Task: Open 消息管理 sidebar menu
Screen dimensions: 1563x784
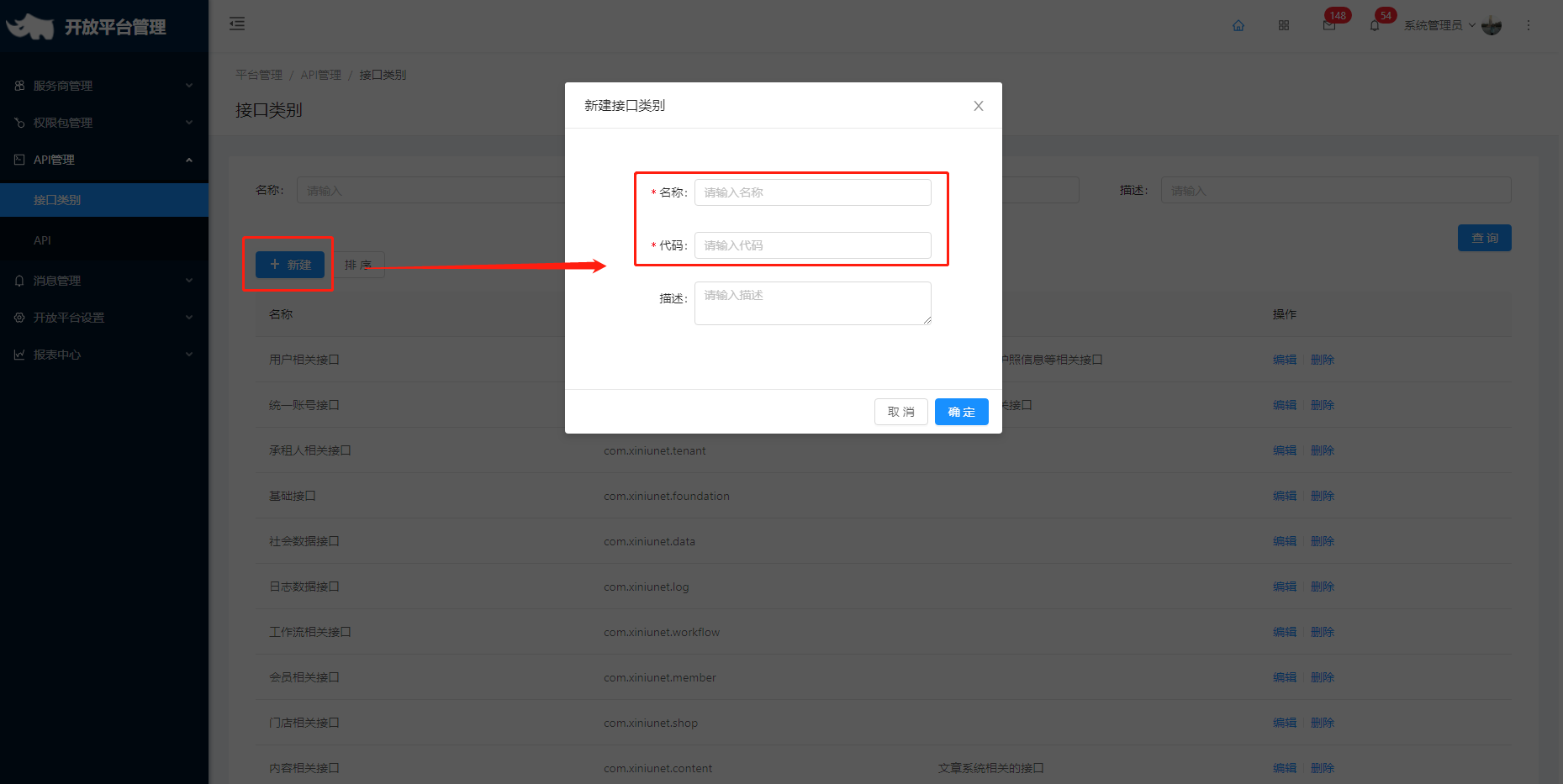Action: point(104,281)
